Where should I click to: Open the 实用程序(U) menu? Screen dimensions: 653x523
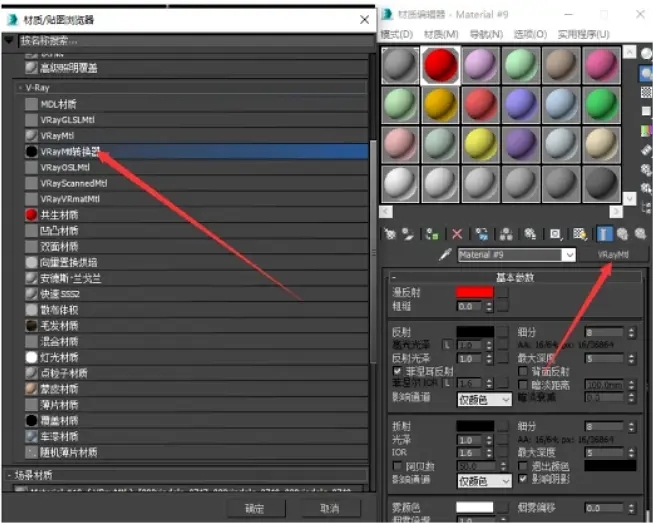[583, 34]
